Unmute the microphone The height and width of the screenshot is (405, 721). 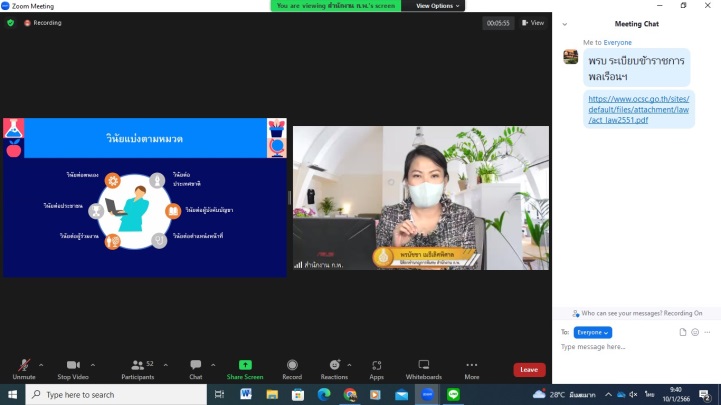[x=24, y=370]
